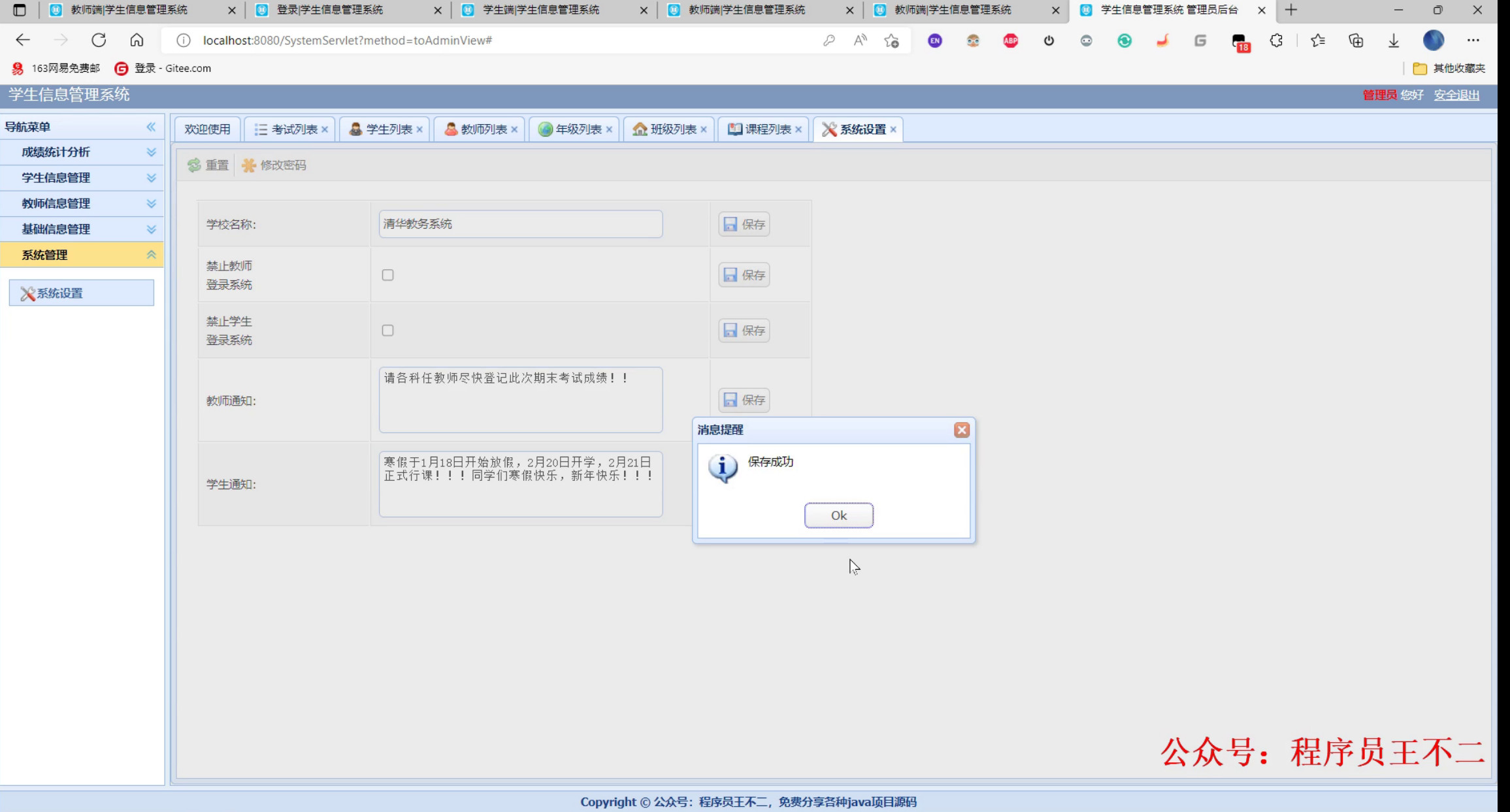Screen dimensions: 1510x812
Task: Click the save icon next to 教师通知
Action: click(x=730, y=400)
